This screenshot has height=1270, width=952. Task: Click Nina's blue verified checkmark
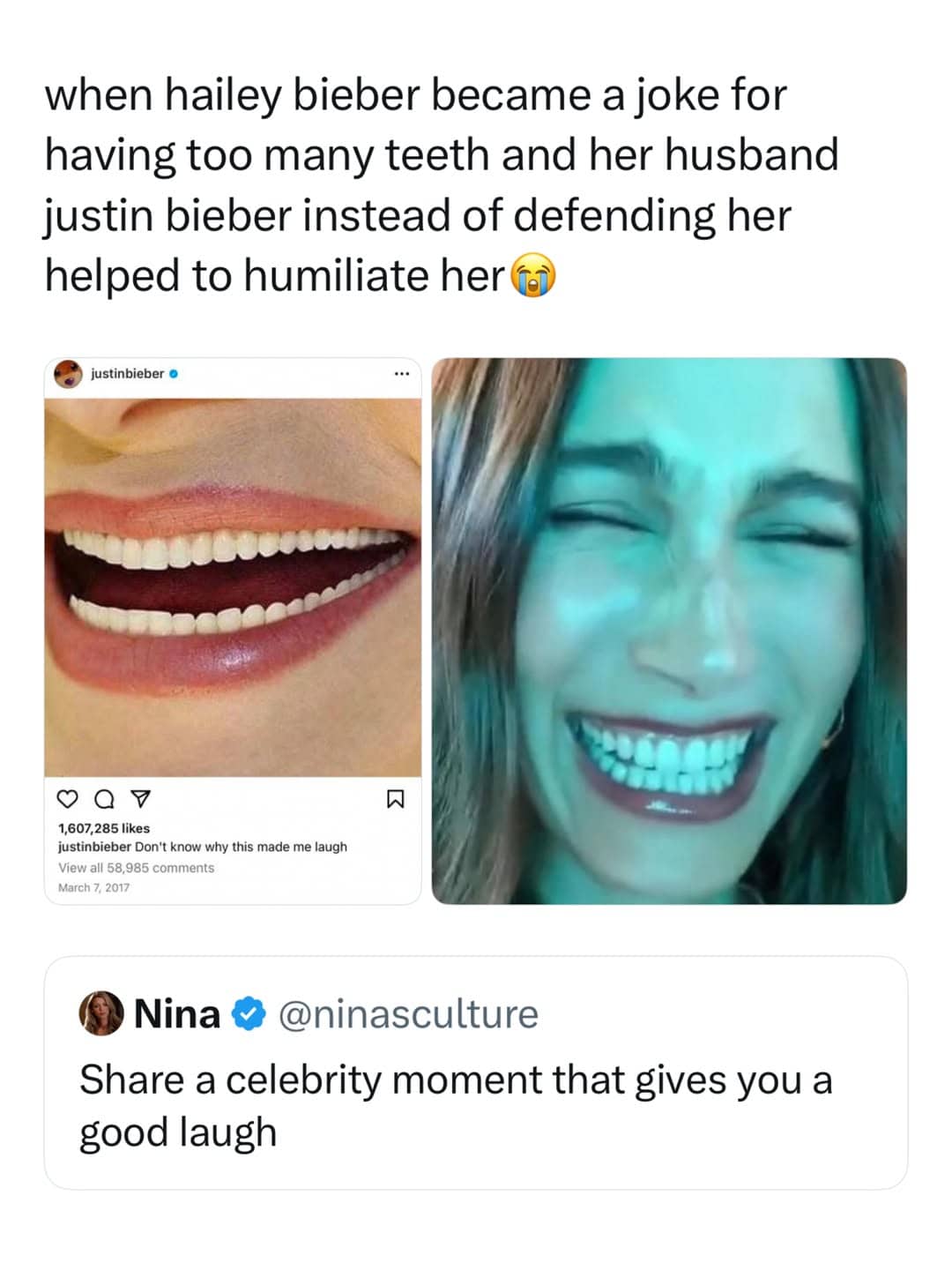pyautogui.click(x=249, y=1014)
